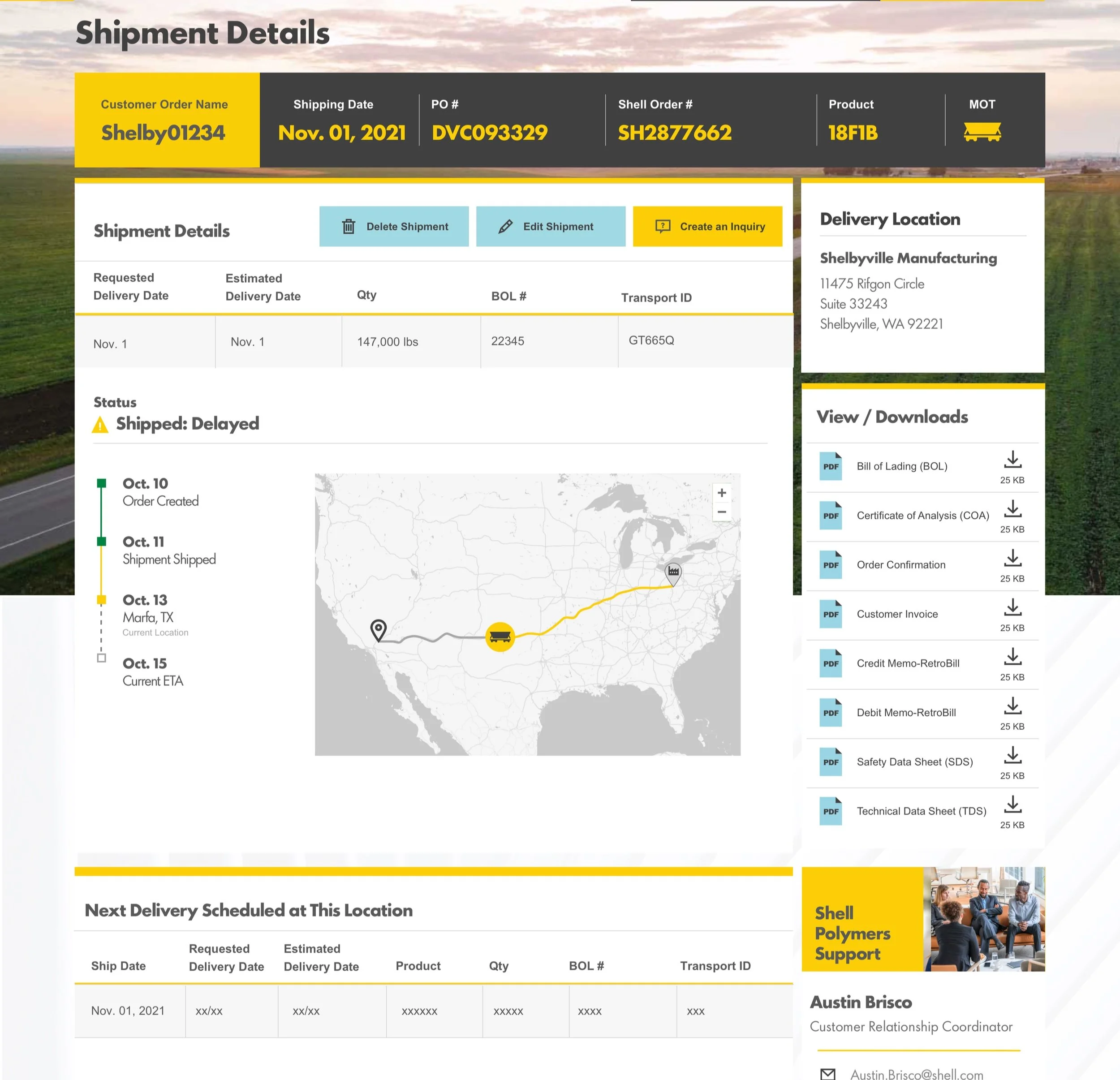Select Oct. 13 Marfa, TX timeline marker
1120x1080 pixels.
click(102, 599)
